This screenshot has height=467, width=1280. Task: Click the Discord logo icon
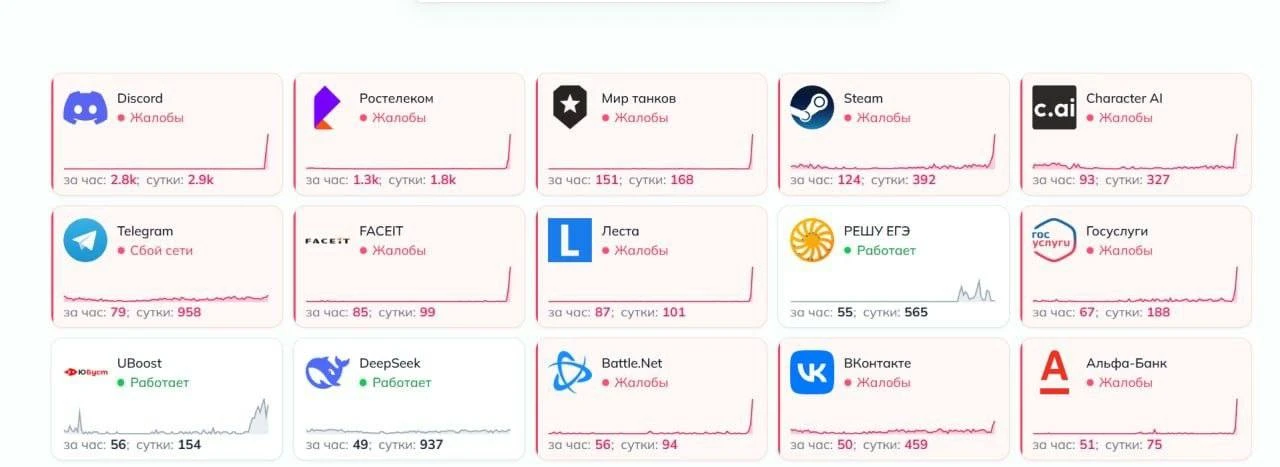pos(85,107)
